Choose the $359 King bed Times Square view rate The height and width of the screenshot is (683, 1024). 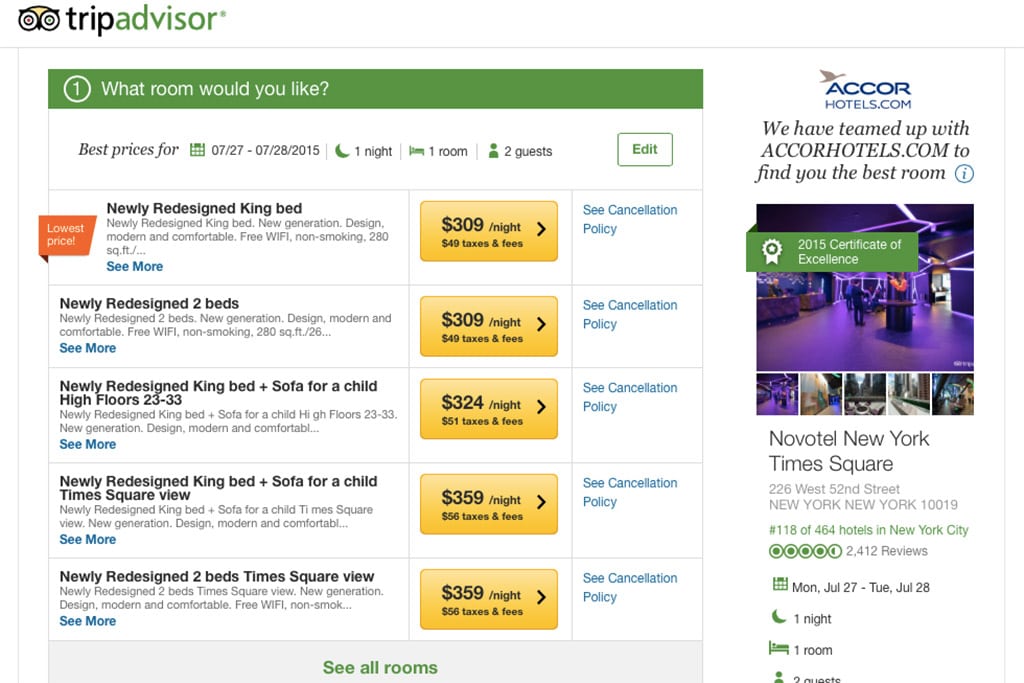point(488,504)
